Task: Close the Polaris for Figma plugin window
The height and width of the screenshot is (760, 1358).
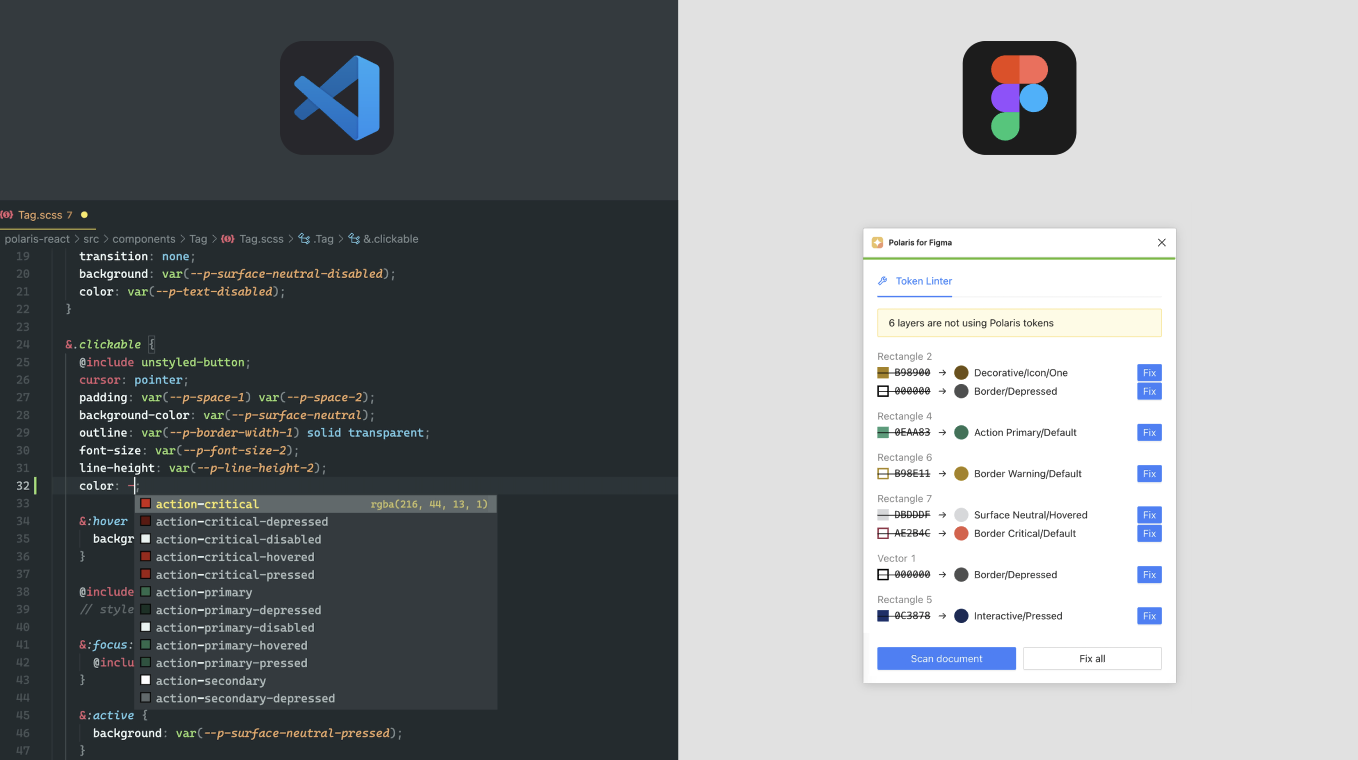Action: pos(1161,242)
